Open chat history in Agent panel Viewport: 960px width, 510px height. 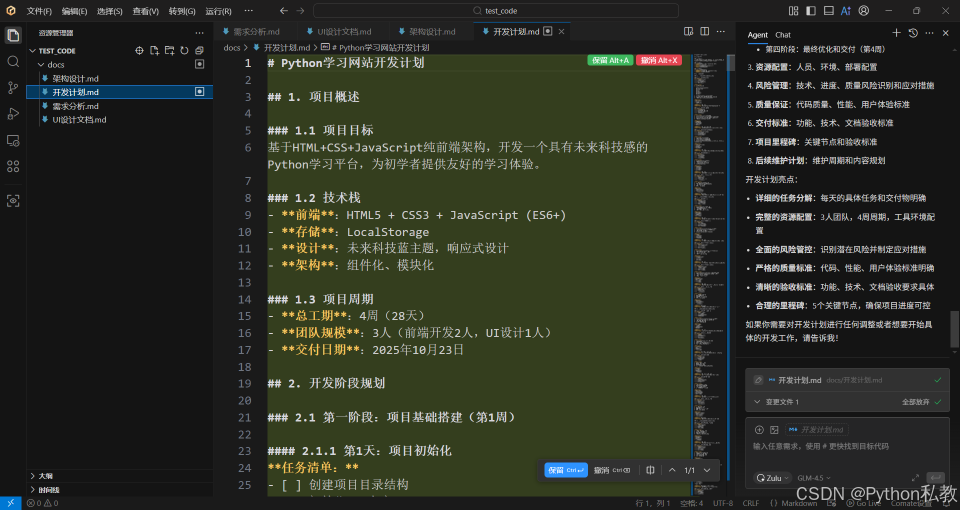click(x=913, y=34)
